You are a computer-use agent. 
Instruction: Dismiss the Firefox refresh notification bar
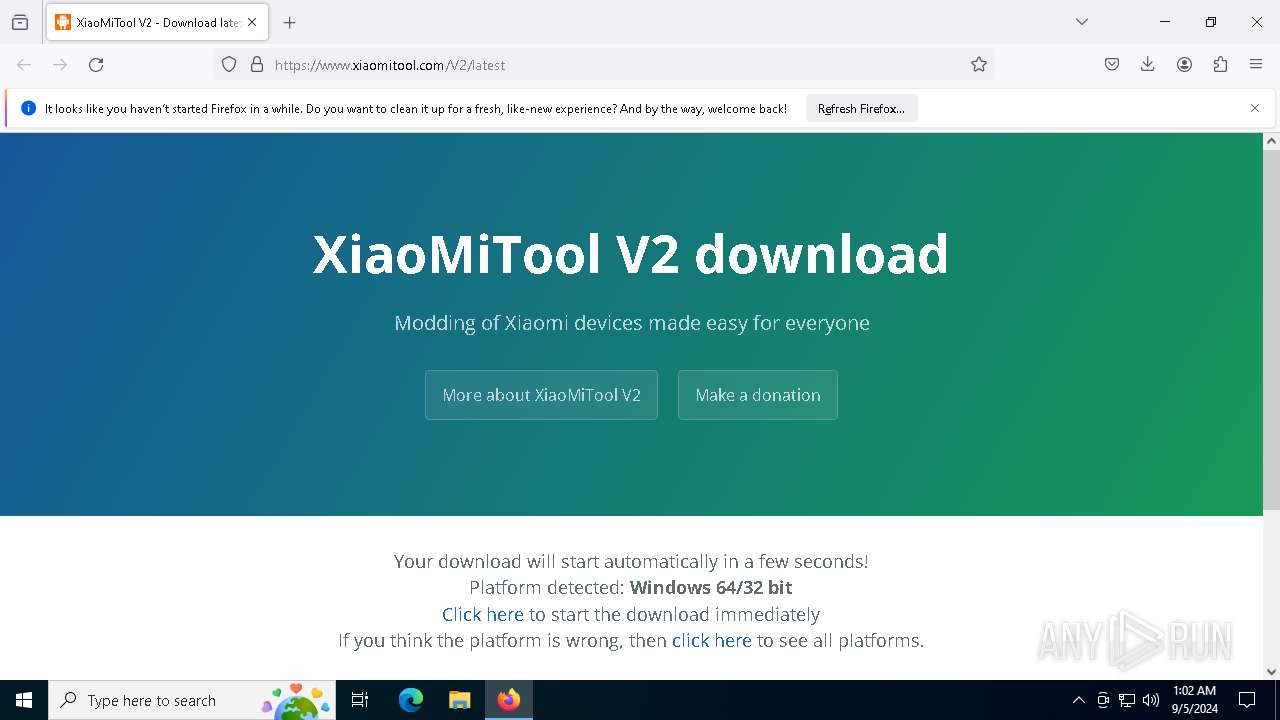[x=1255, y=108]
